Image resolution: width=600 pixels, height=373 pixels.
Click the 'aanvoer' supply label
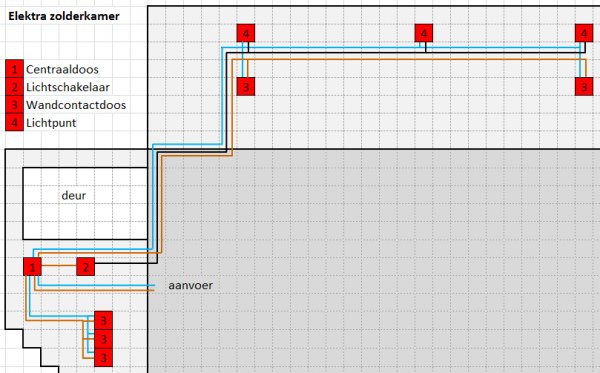pyautogui.click(x=191, y=285)
